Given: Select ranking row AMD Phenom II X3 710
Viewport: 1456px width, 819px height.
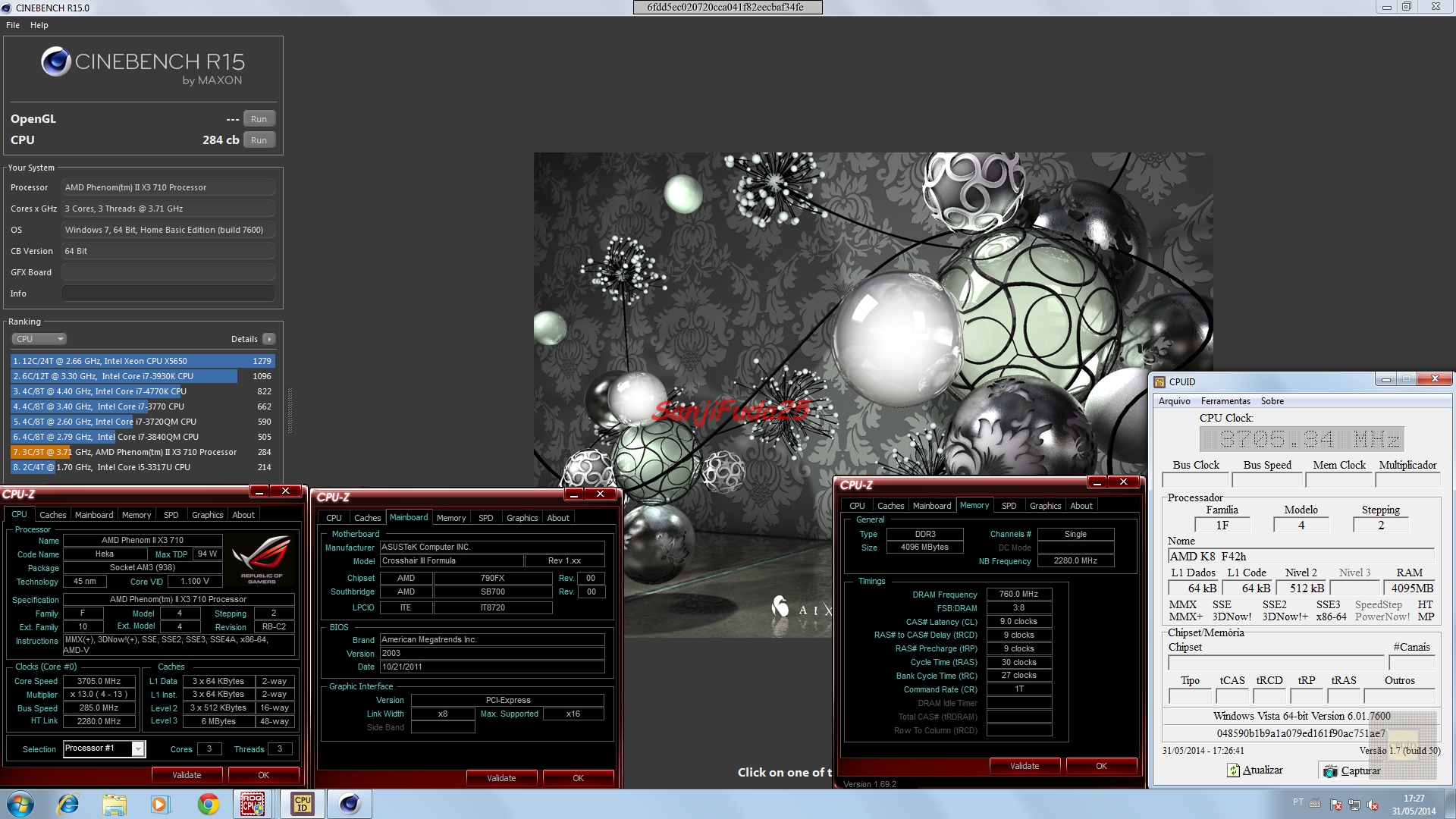Looking at the screenshot, I should tap(143, 452).
